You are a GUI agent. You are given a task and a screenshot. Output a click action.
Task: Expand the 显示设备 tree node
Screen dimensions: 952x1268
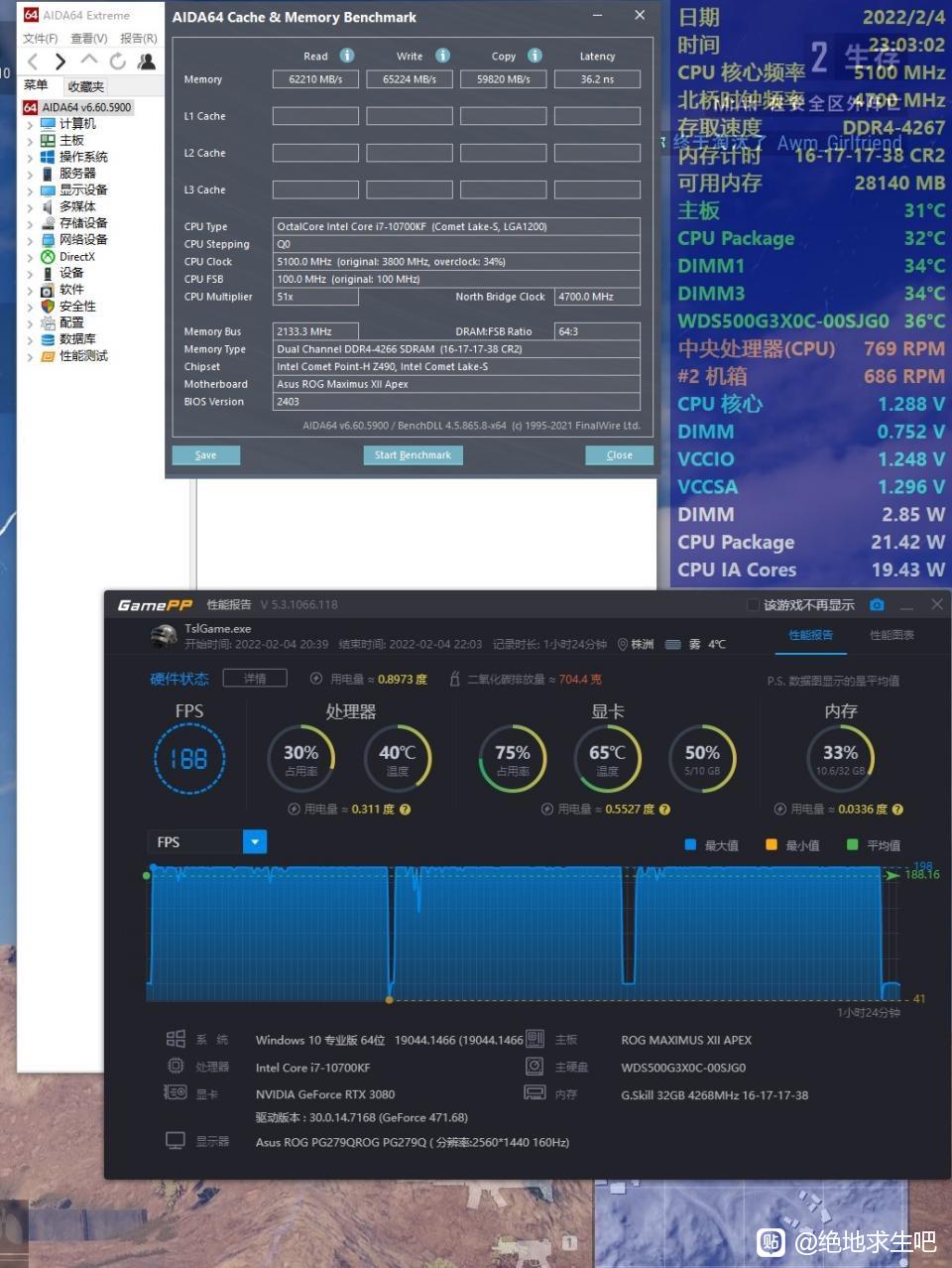coord(30,190)
